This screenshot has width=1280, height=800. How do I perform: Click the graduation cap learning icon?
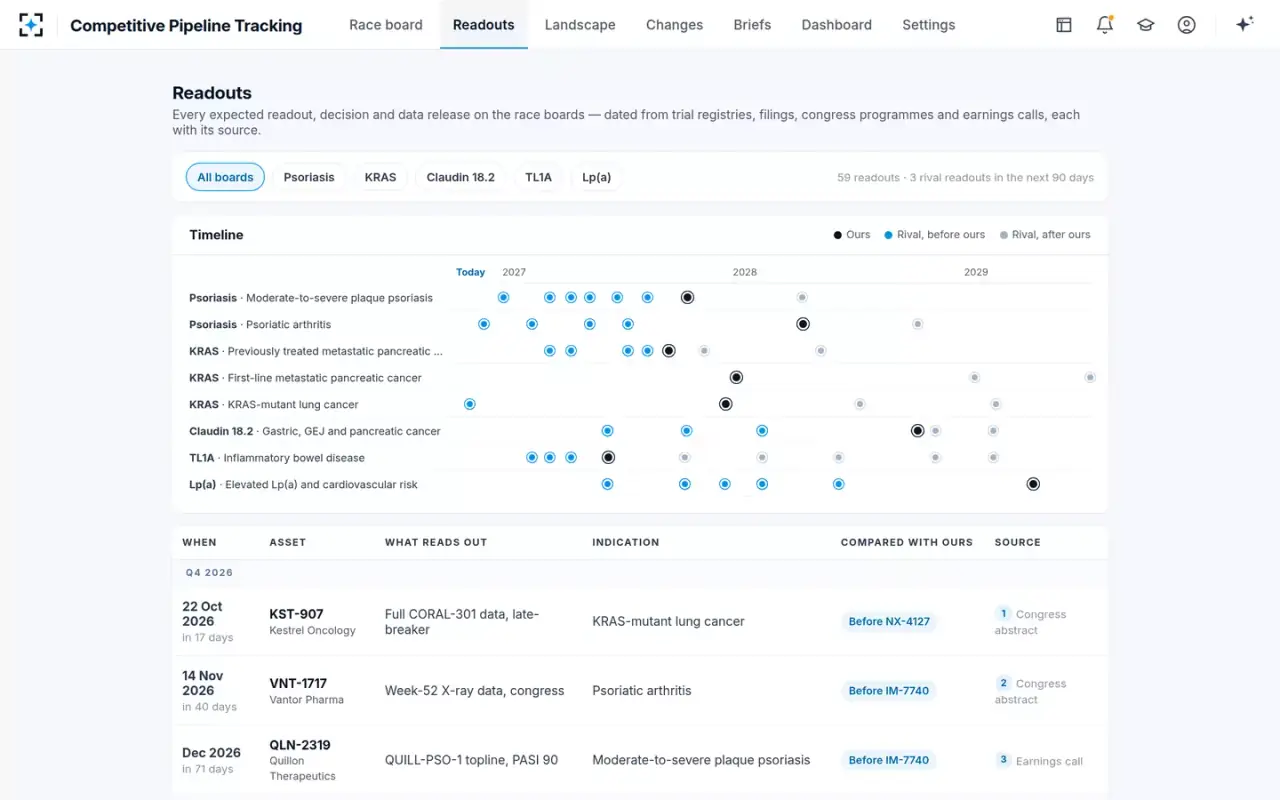coord(1146,25)
